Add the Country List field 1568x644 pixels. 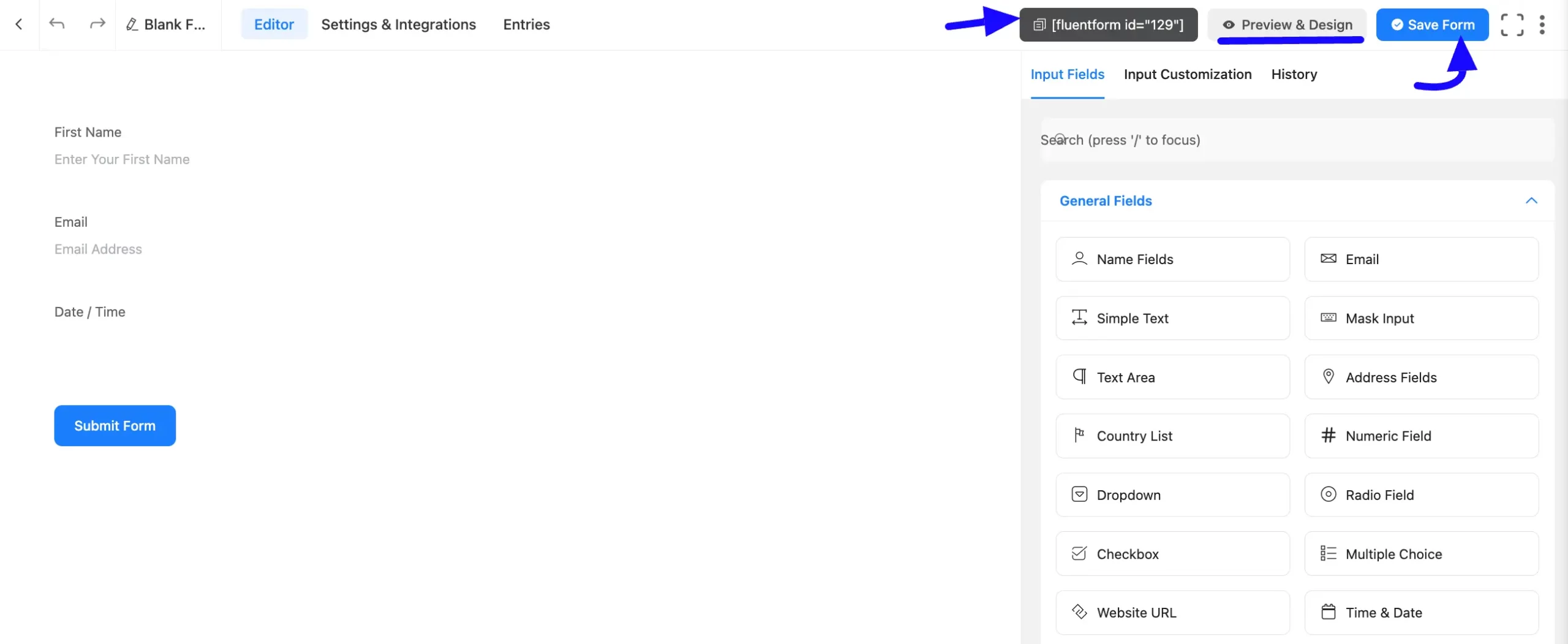1172,436
